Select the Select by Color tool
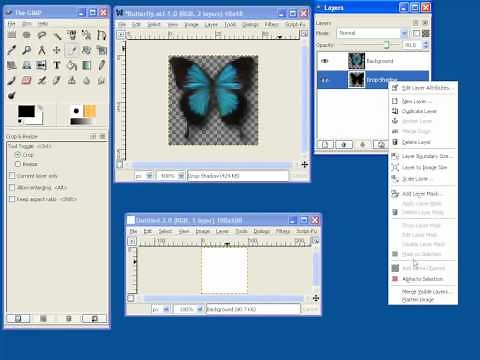The height and width of the screenshot is (360, 480). click(72, 35)
